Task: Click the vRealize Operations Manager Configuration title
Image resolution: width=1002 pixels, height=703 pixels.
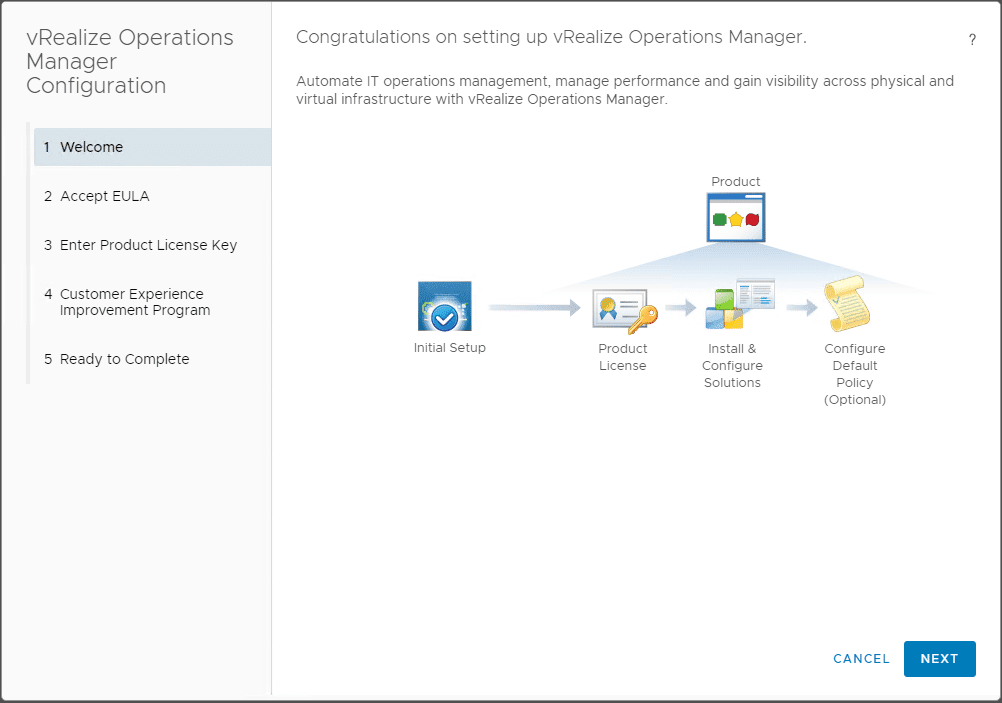Action: coord(130,62)
